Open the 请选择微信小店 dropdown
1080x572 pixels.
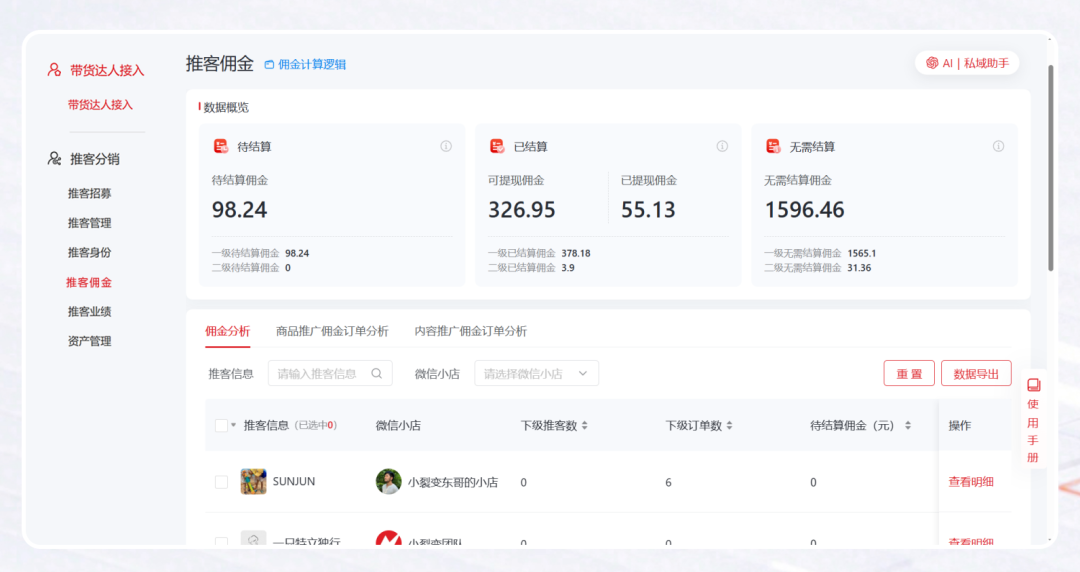[536, 374]
